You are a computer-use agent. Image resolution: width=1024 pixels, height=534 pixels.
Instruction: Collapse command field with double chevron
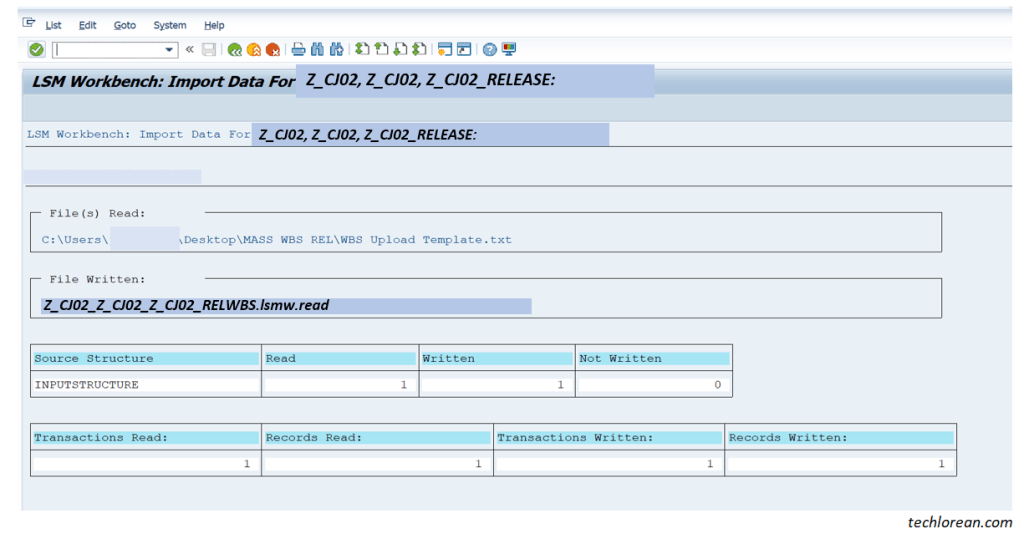click(189, 49)
